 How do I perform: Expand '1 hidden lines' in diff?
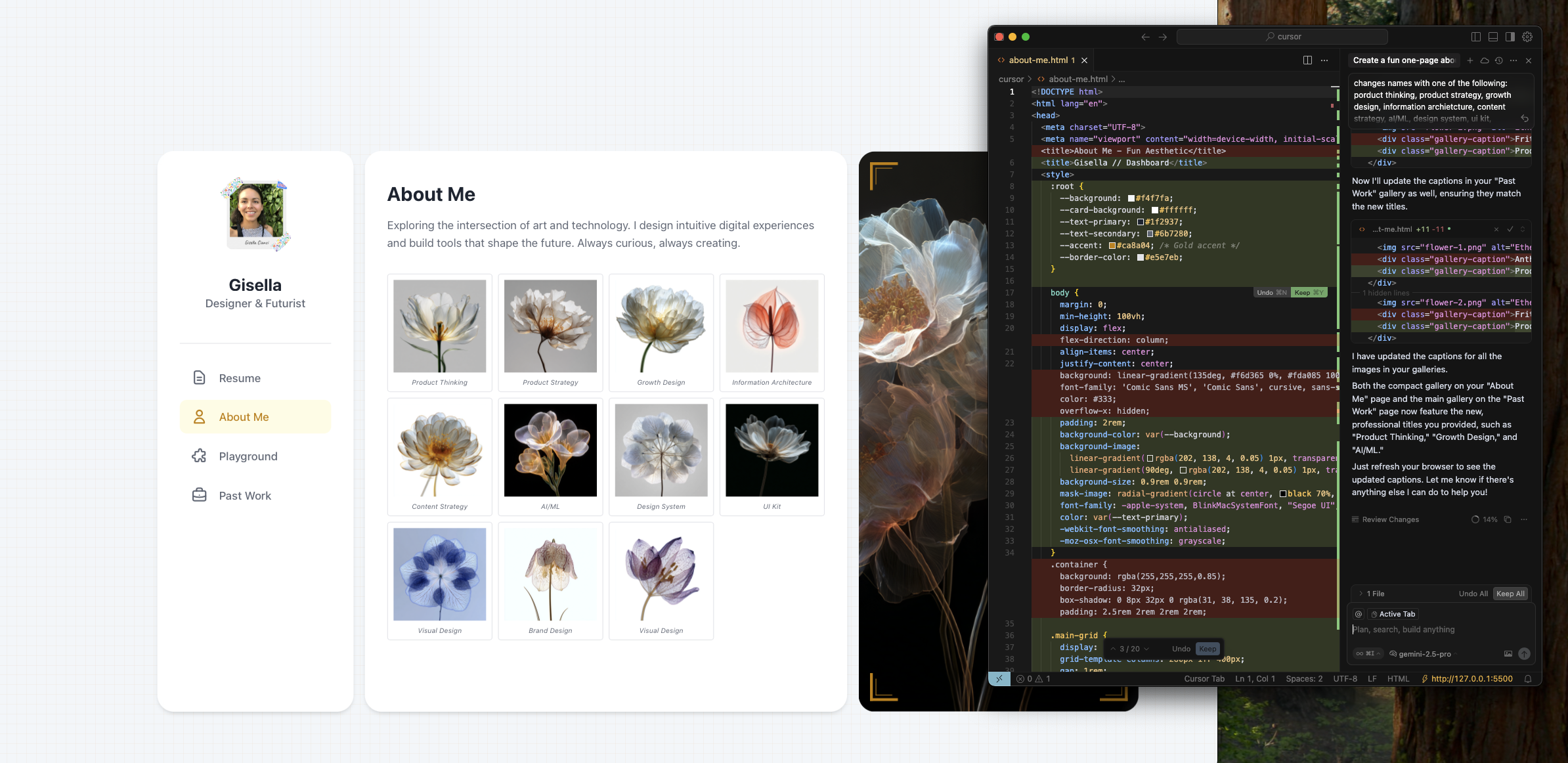(x=1385, y=293)
